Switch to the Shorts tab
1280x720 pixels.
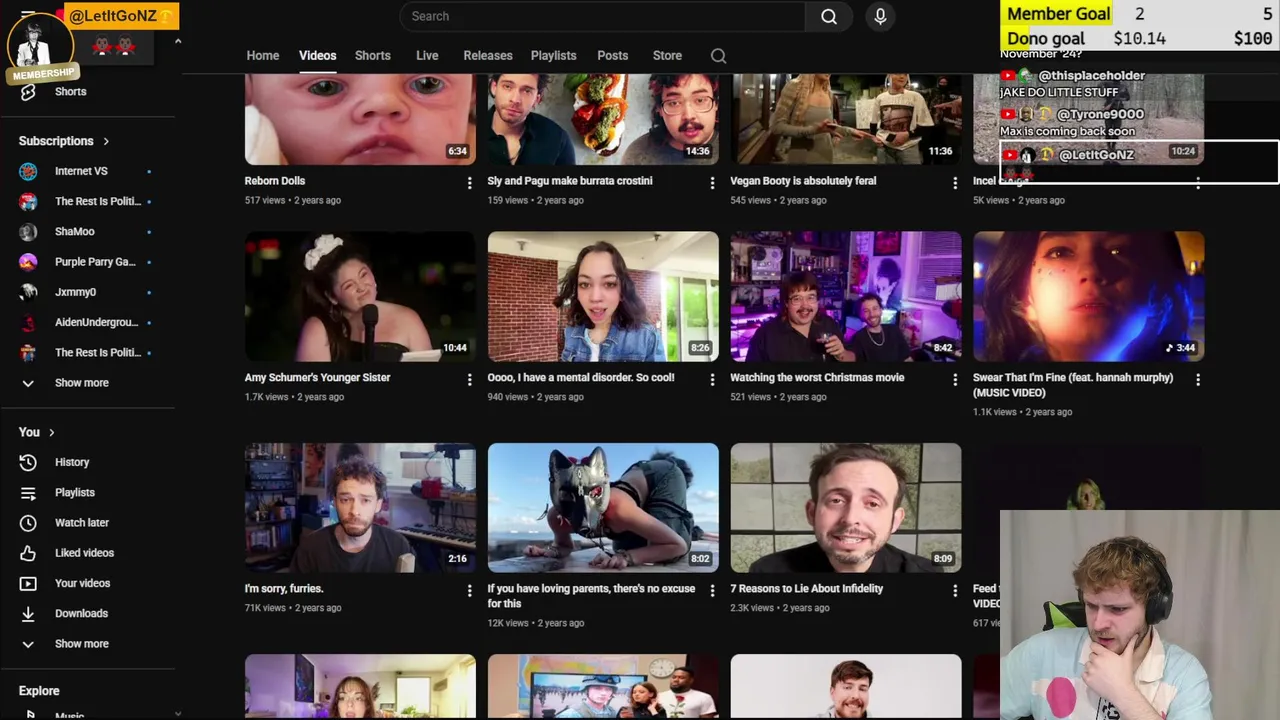tap(372, 56)
